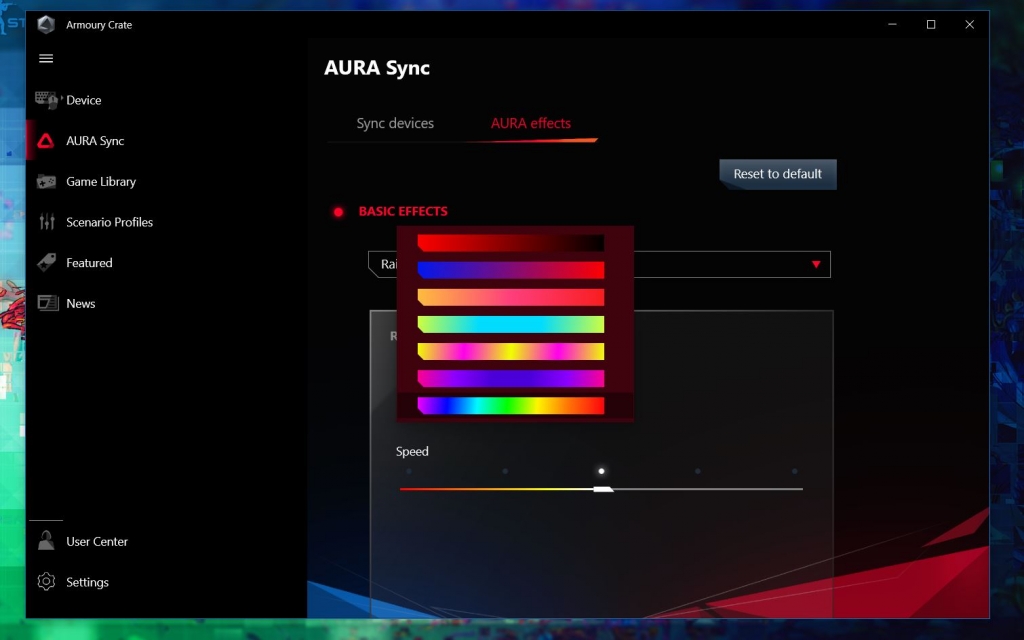This screenshot has height=640, width=1024.
Task: Click the News icon in sidebar
Action: (x=47, y=303)
